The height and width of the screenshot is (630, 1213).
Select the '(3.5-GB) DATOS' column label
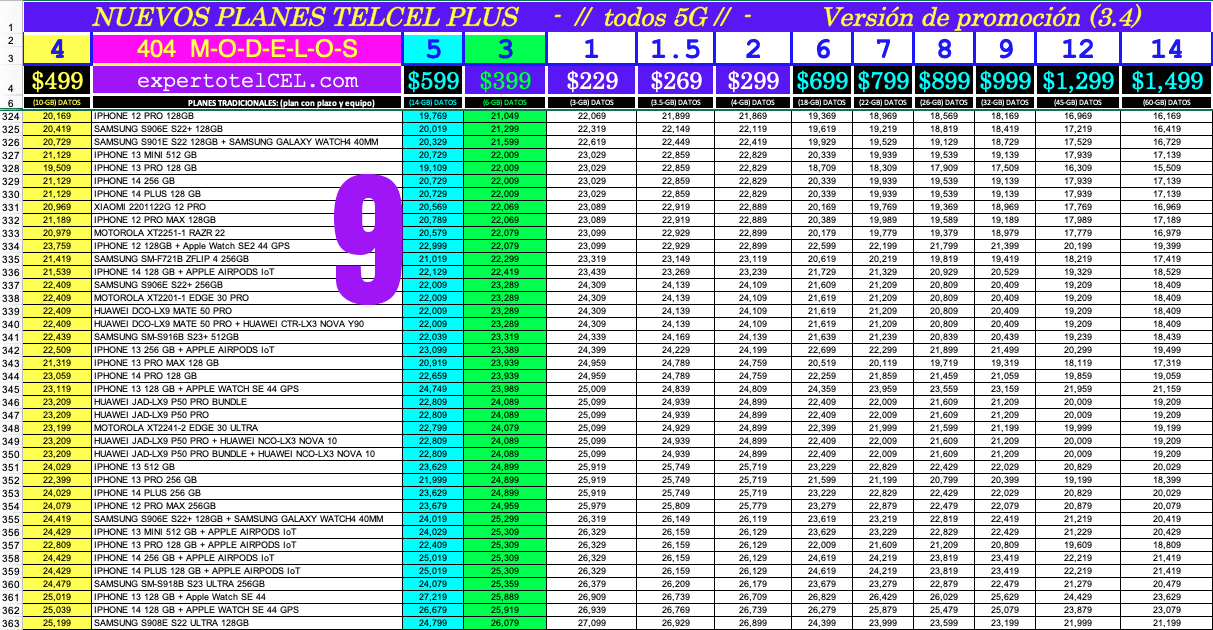677,103
